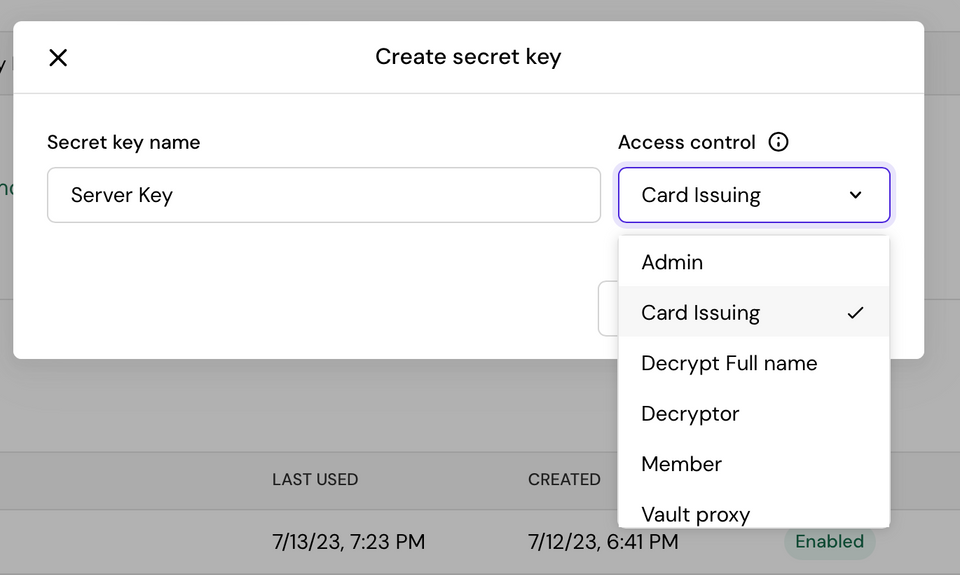Click the green Enabled status badge
The height and width of the screenshot is (575, 960).
829,542
